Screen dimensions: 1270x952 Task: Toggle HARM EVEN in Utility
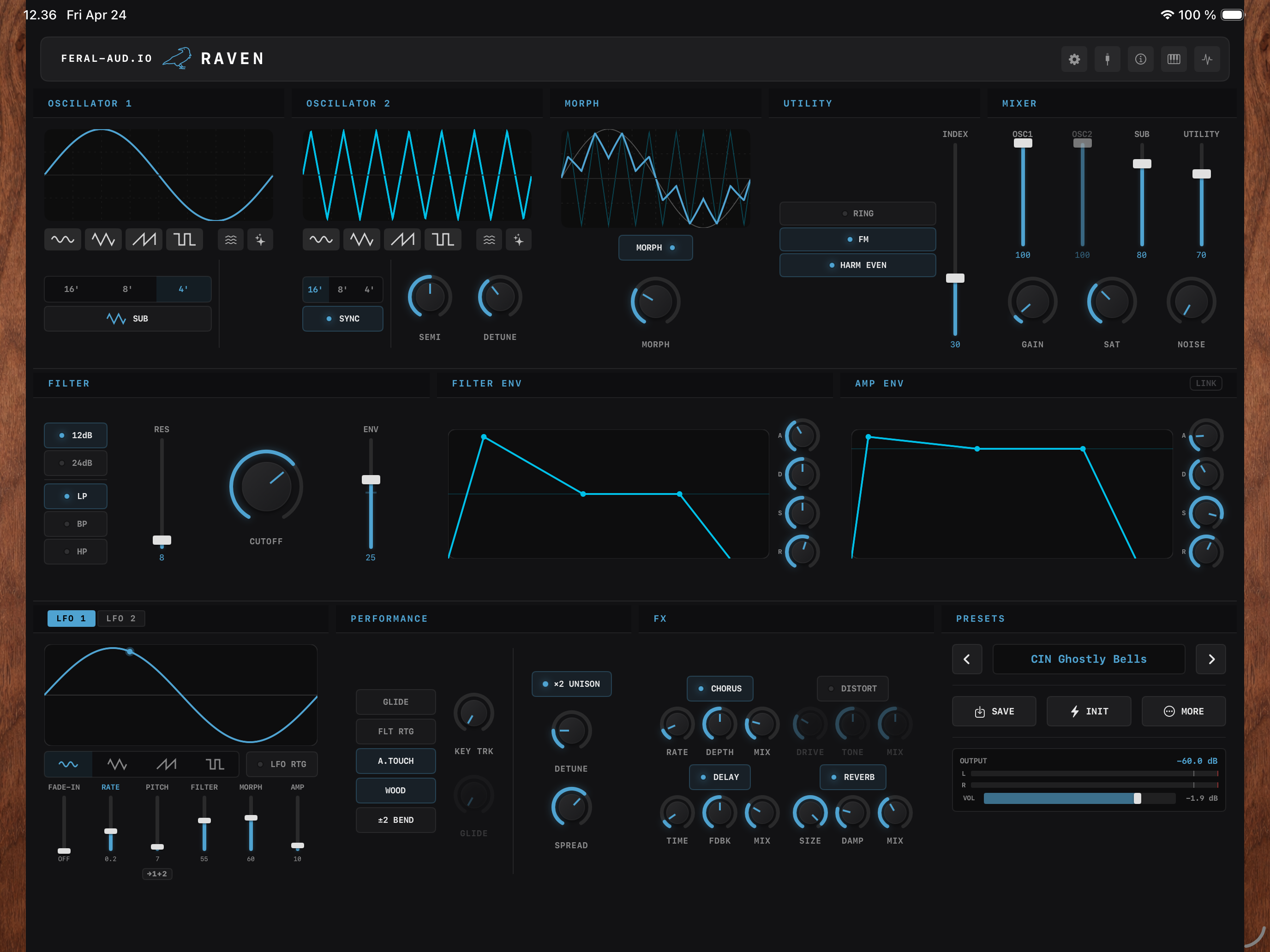[857, 265]
